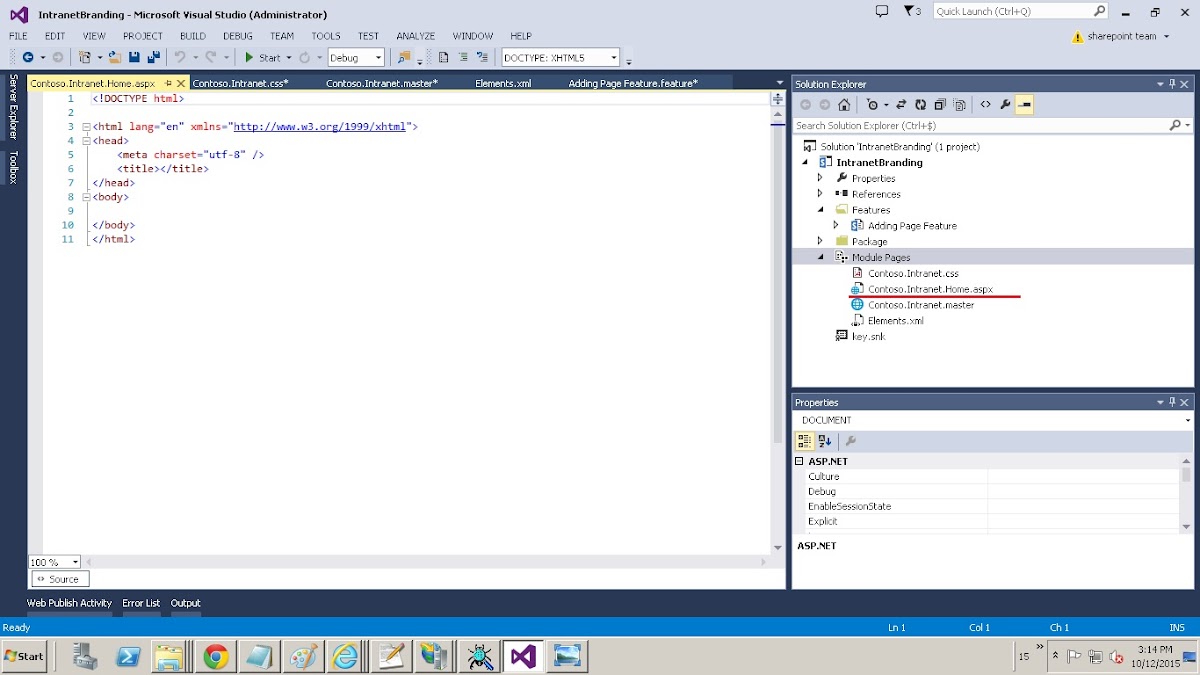Click the Refresh icon in Solution Explorer
This screenshot has width=1200, height=675.
920,105
